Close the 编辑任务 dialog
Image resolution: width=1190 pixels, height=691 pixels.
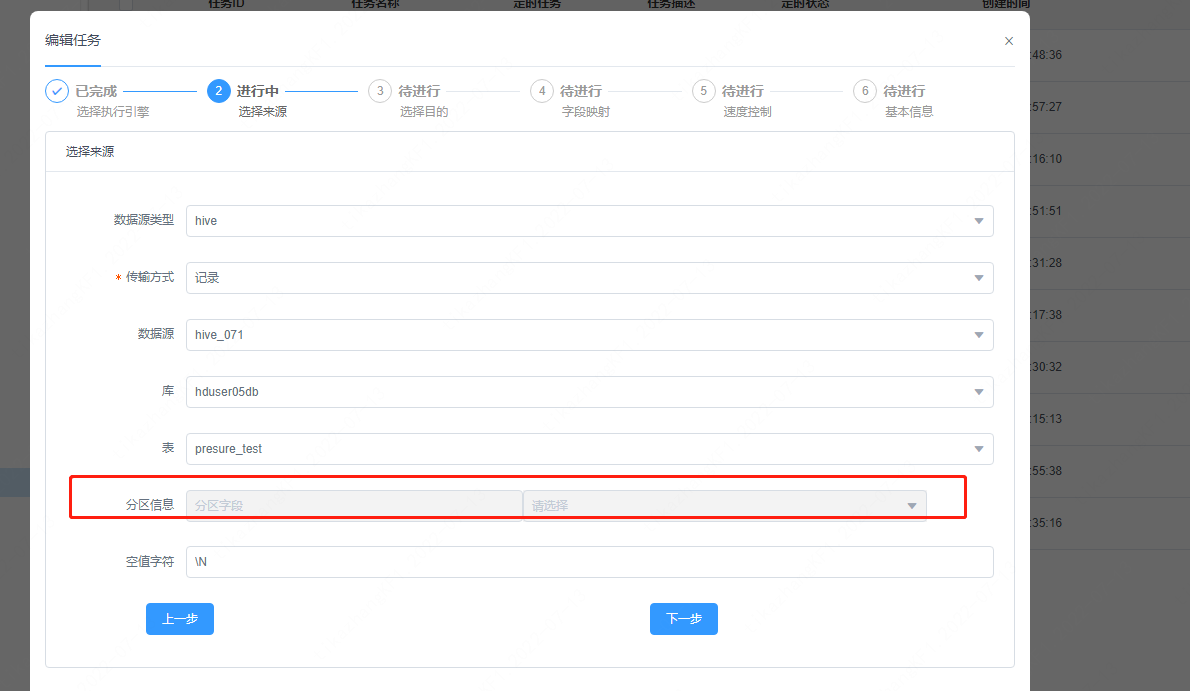(x=1009, y=41)
